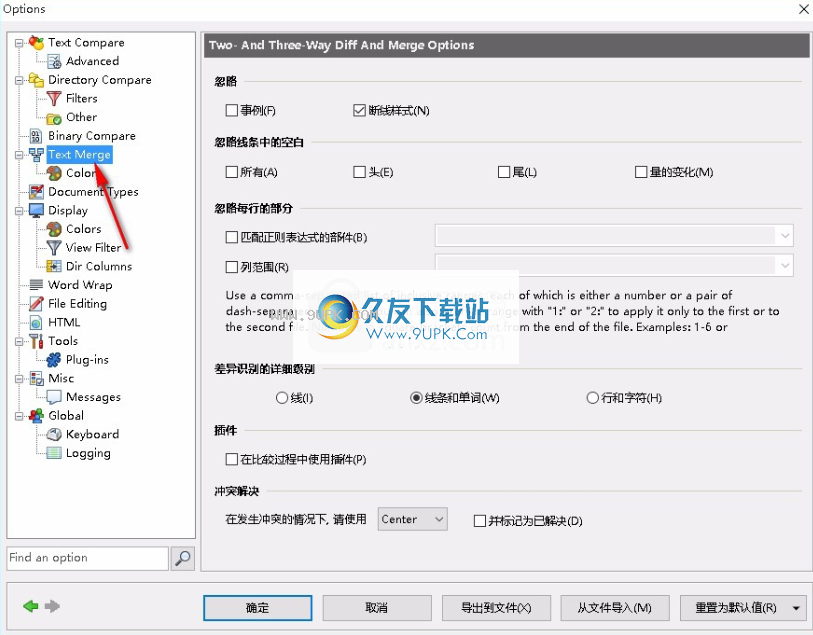Click the Dir Columns icon
This screenshot has height=635, width=813.
(x=54, y=266)
